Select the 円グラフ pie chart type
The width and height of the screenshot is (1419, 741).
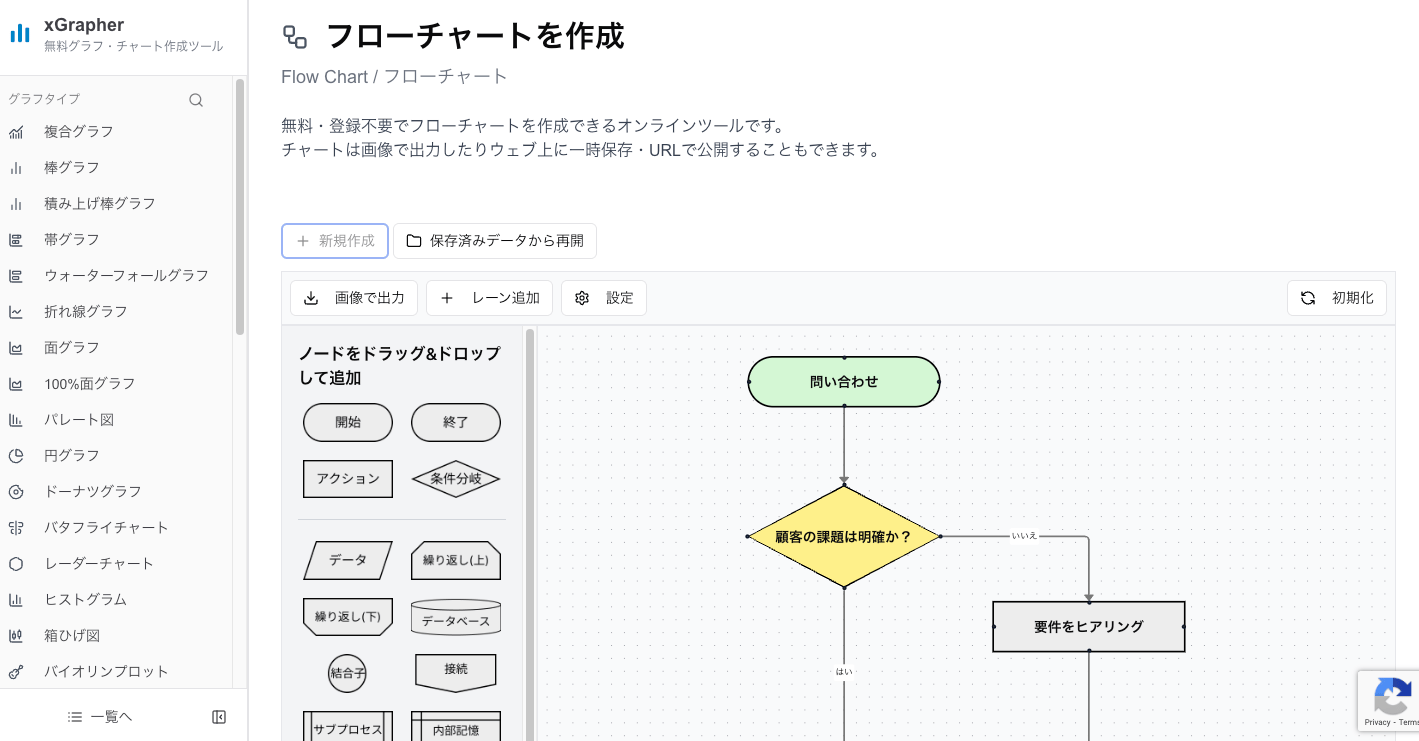[71, 455]
